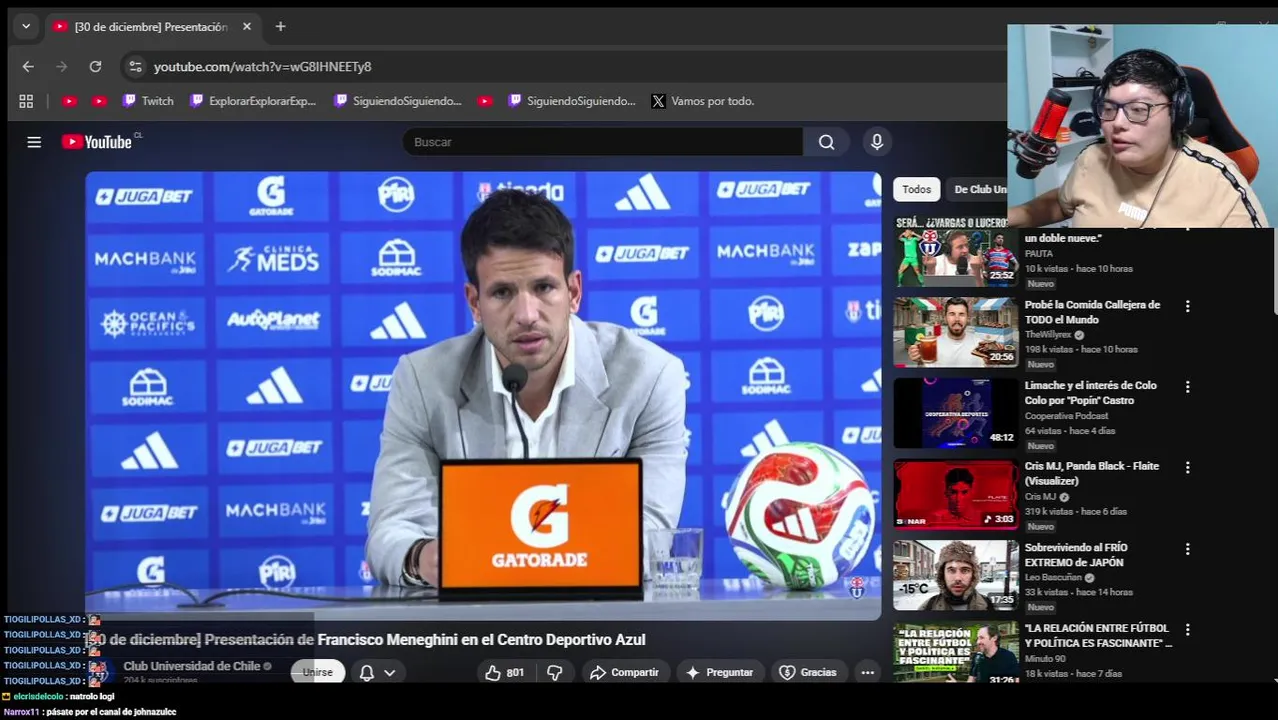Open the ExplorarExplorarExp bookmark
The width and height of the screenshot is (1278, 720).
(253, 101)
